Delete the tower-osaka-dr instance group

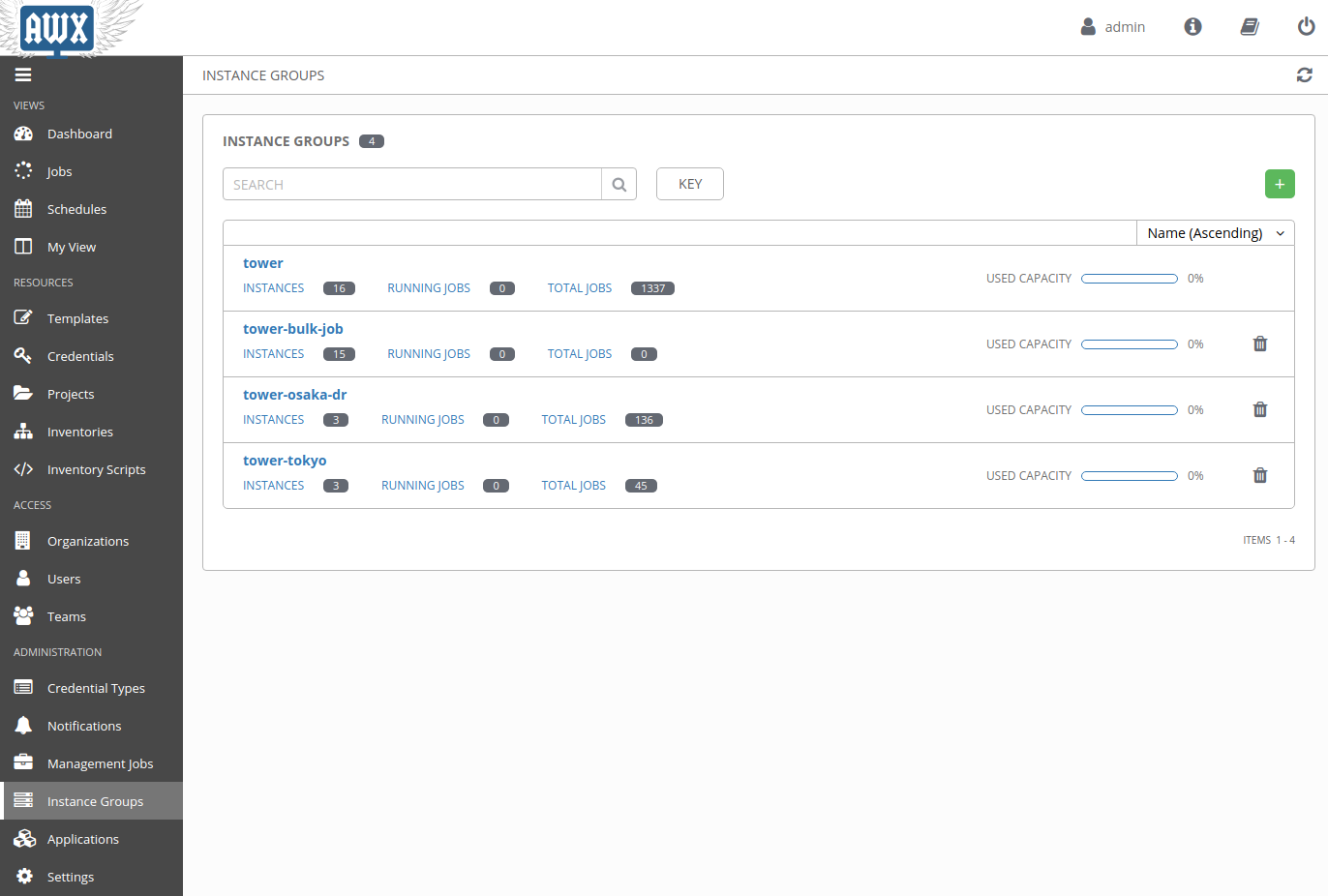point(1260,409)
